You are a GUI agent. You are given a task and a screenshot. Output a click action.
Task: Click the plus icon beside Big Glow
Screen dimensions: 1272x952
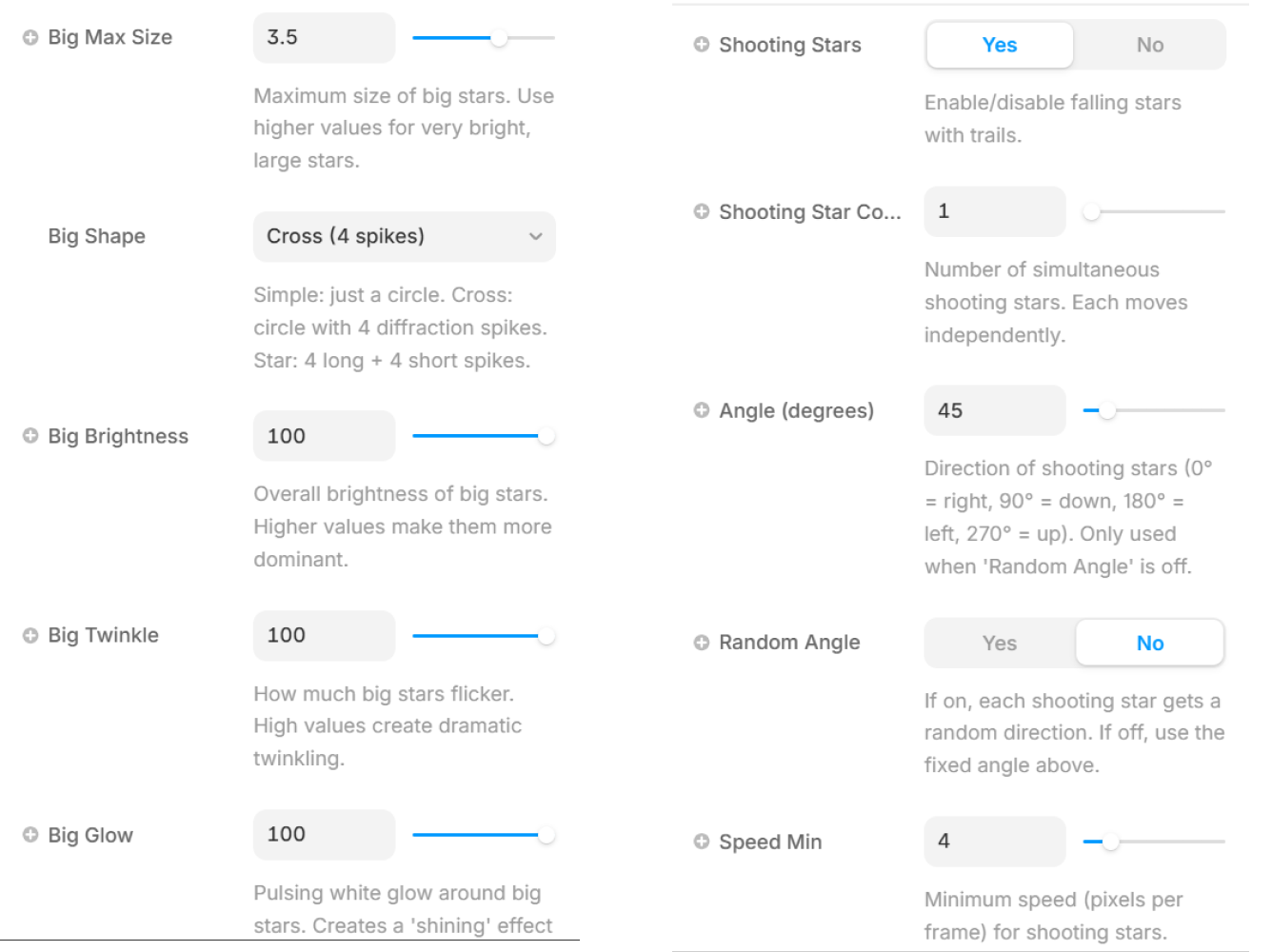30,835
